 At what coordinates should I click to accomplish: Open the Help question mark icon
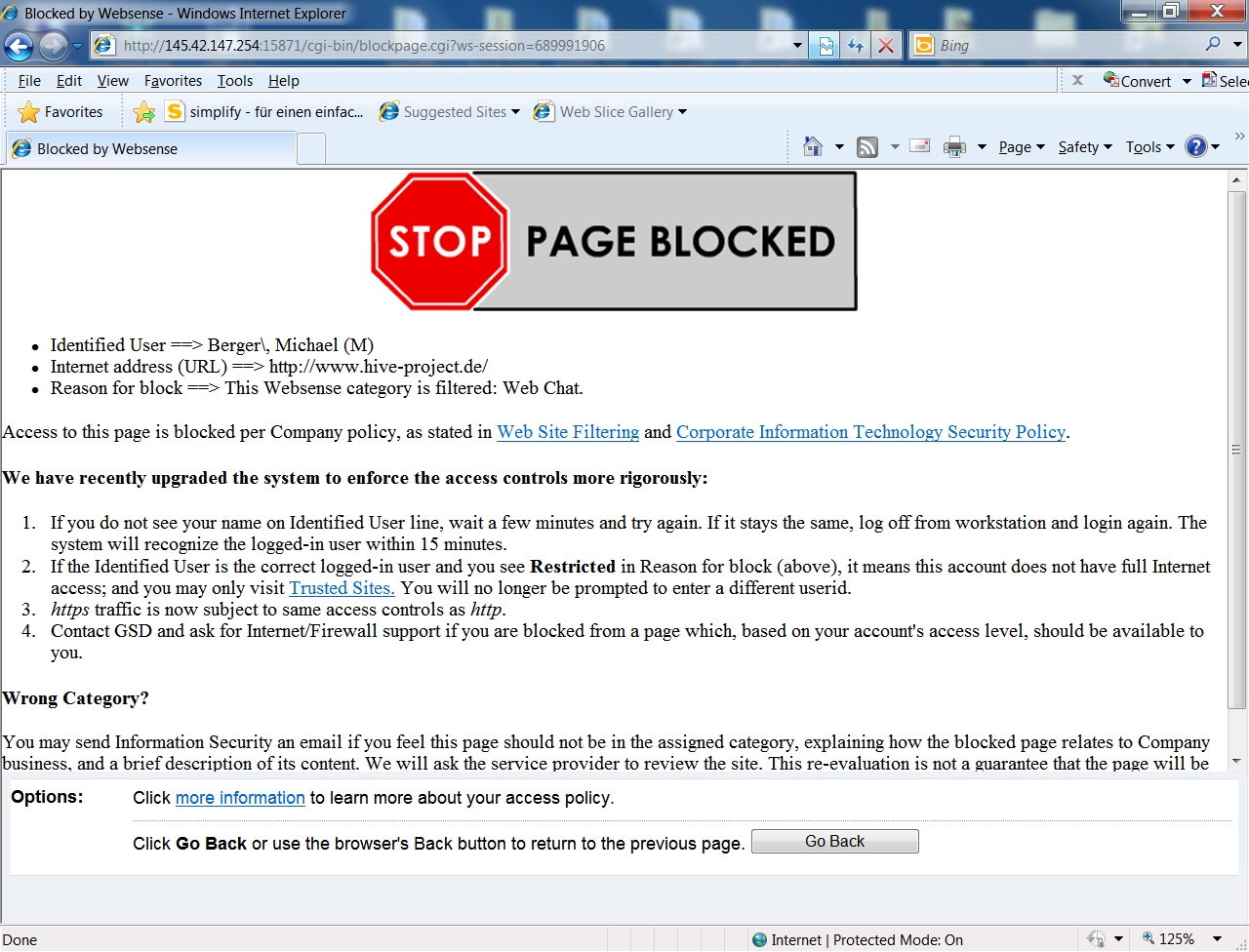(x=1195, y=147)
